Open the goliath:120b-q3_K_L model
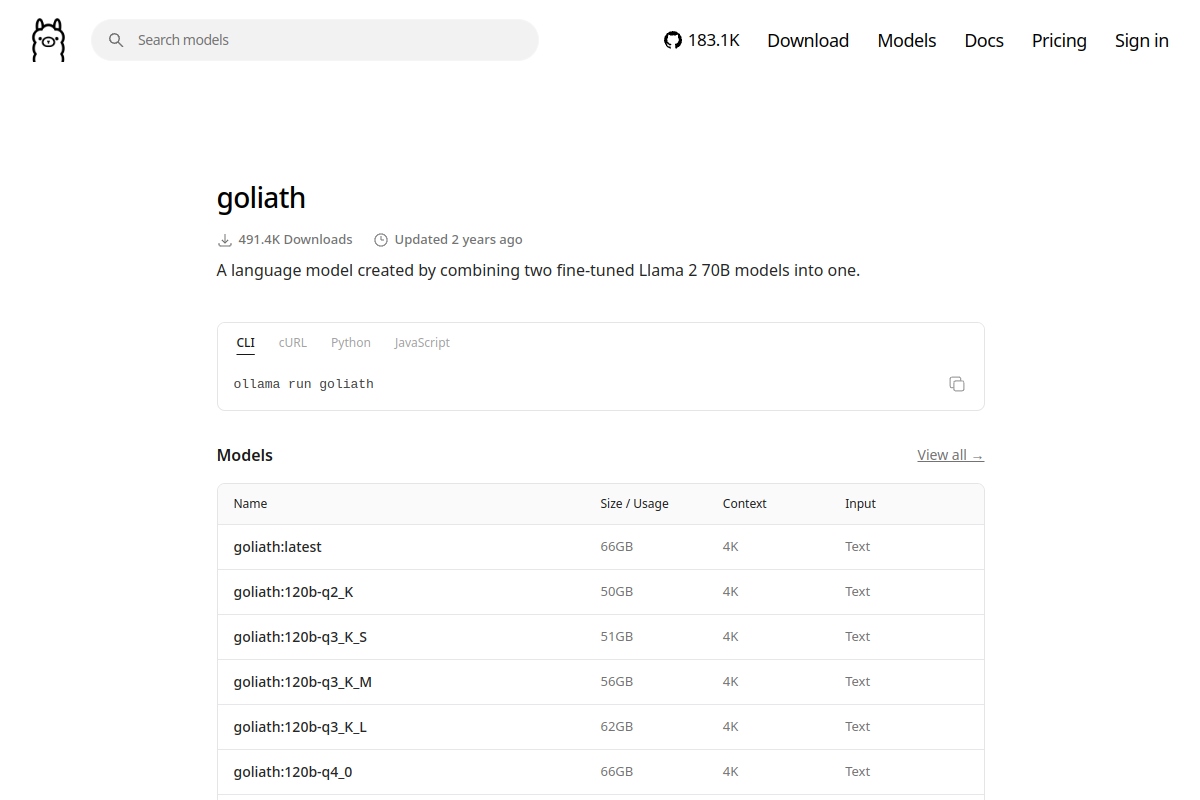 coord(300,727)
